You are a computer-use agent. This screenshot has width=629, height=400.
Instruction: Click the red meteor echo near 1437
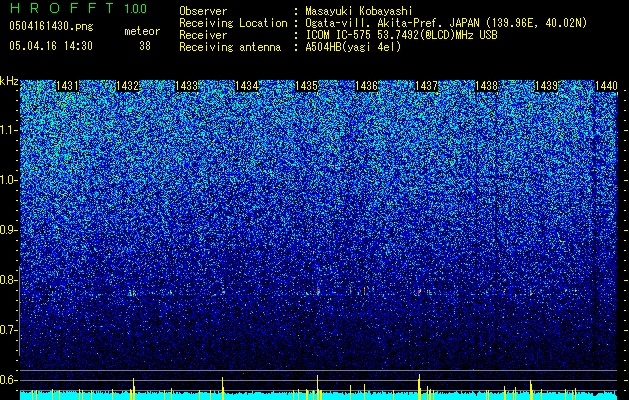tap(419, 292)
